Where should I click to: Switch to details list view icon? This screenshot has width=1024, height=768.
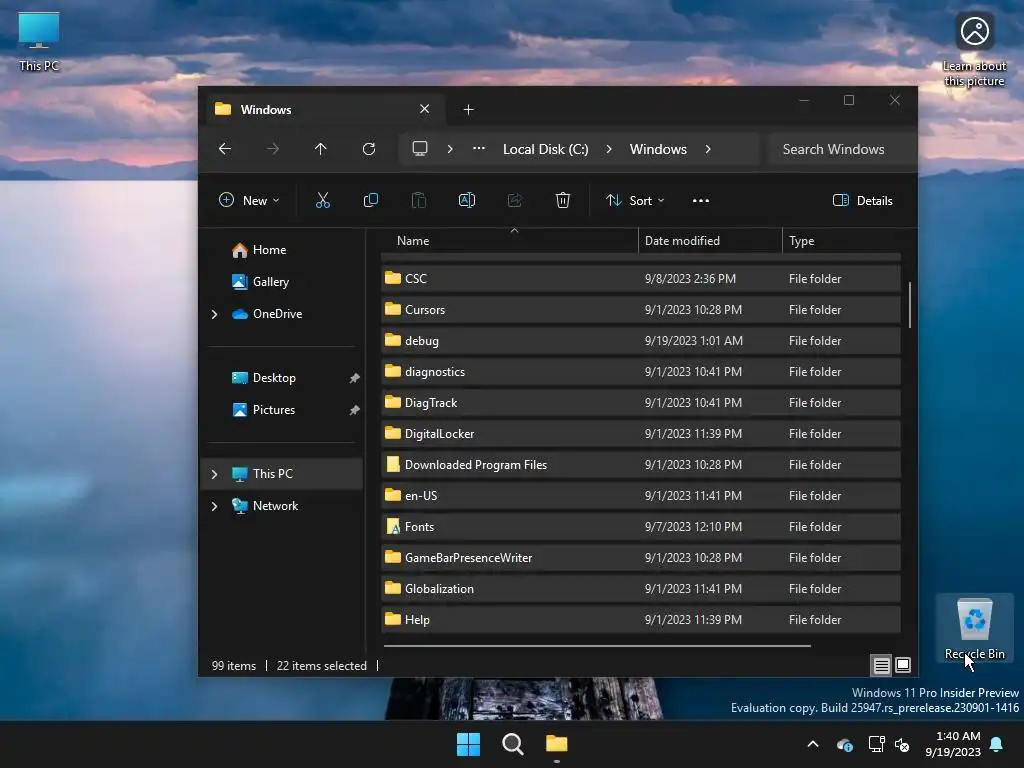click(x=882, y=665)
